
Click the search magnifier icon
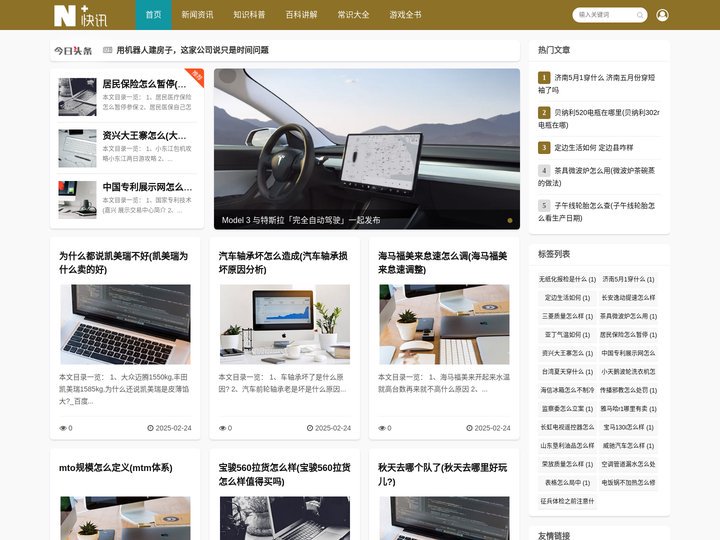pos(640,15)
